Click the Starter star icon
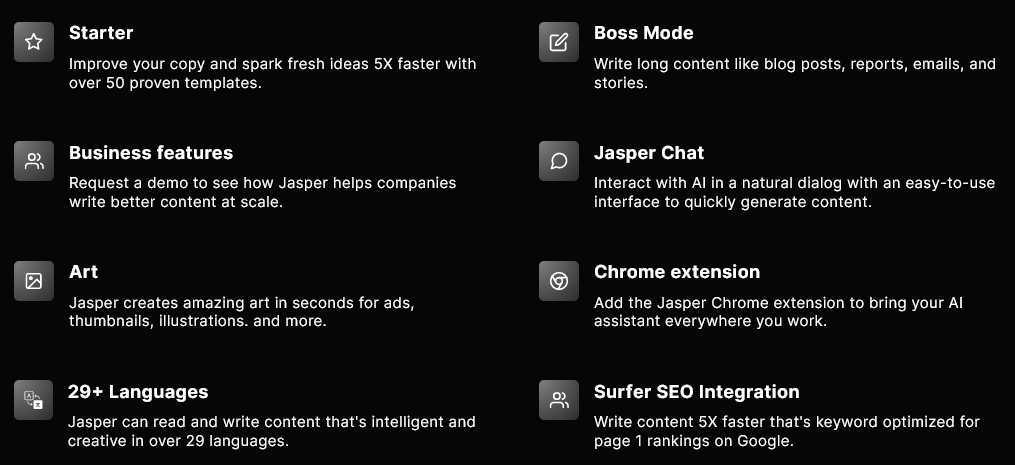Image resolution: width=1015 pixels, height=465 pixels. click(x=34, y=42)
